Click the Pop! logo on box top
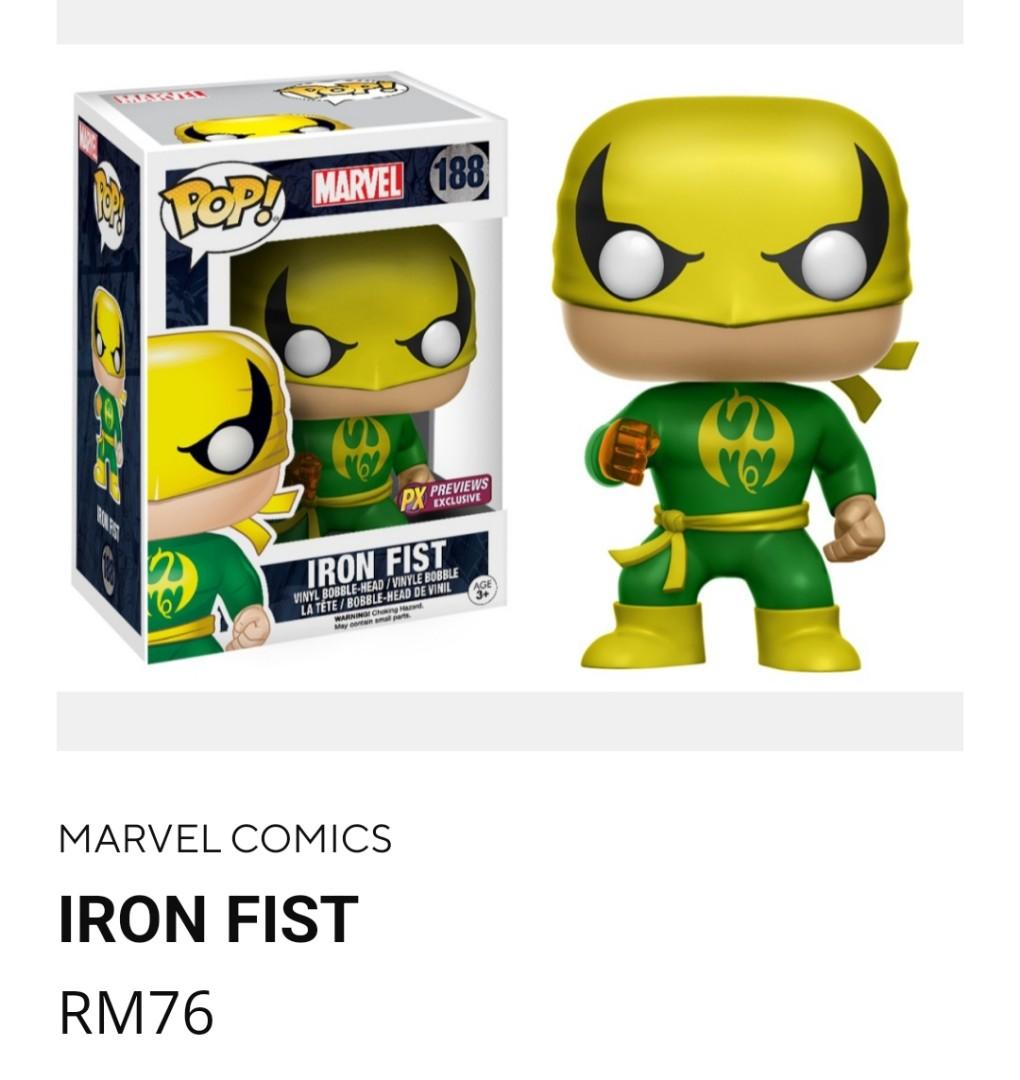 pyautogui.click(x=340, y=90)
